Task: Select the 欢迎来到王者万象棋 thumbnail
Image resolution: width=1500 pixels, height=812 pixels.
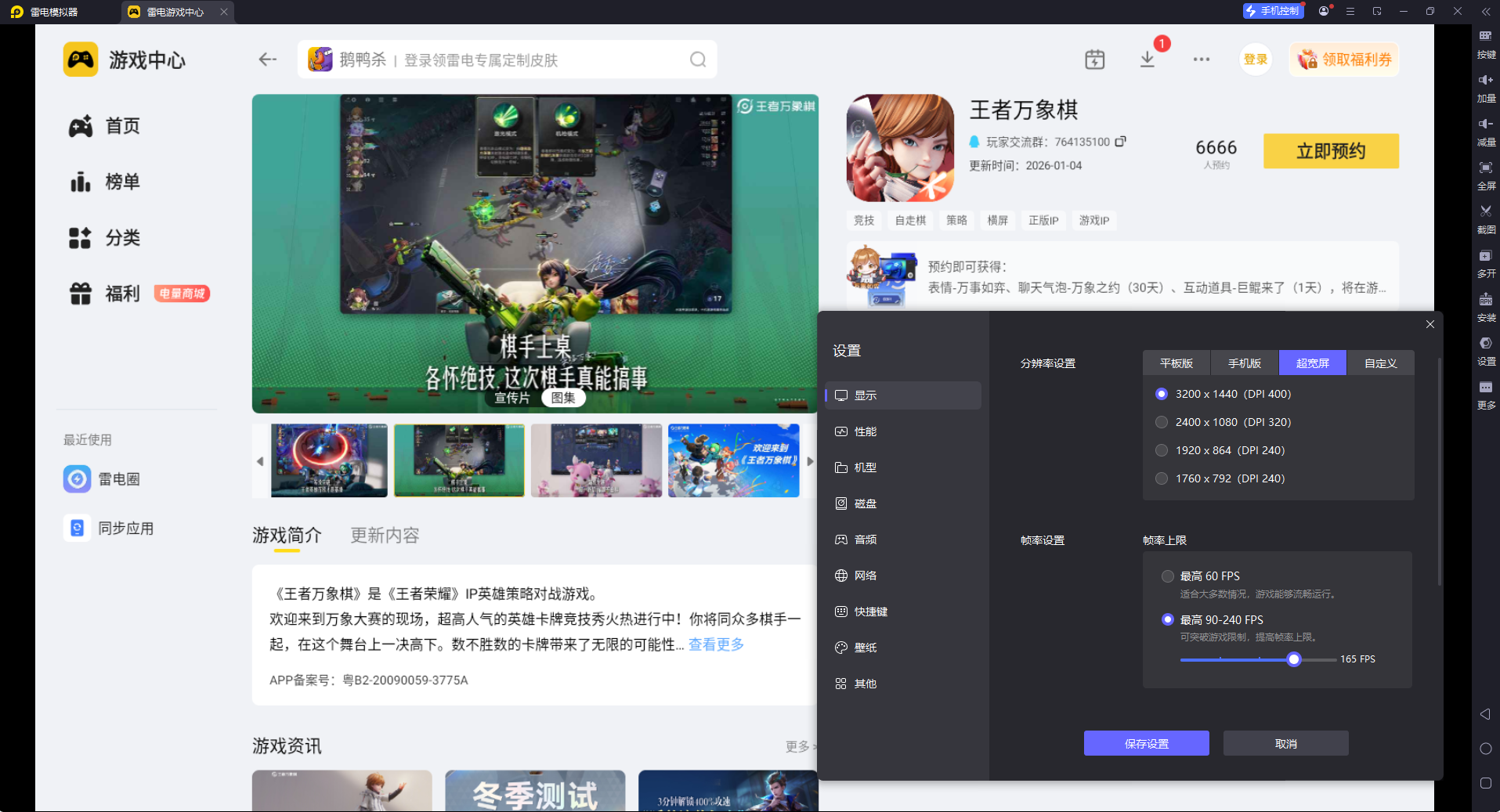Action: 734,460
